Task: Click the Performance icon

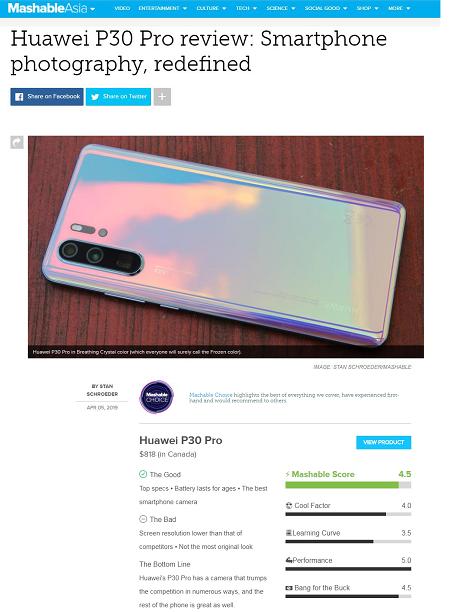Action: point(289,560)
